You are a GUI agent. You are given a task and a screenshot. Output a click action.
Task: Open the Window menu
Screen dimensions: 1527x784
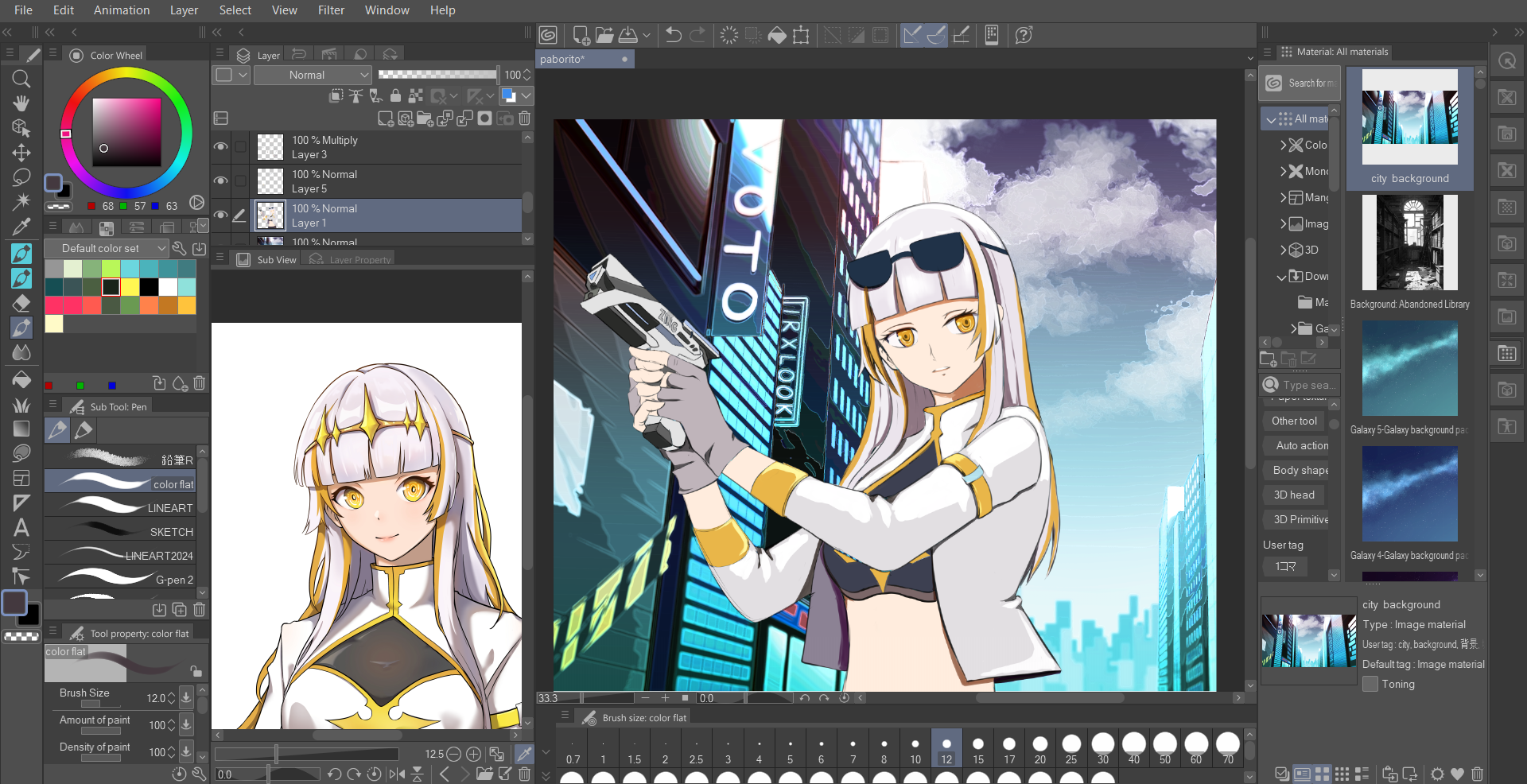click(387, 10)
